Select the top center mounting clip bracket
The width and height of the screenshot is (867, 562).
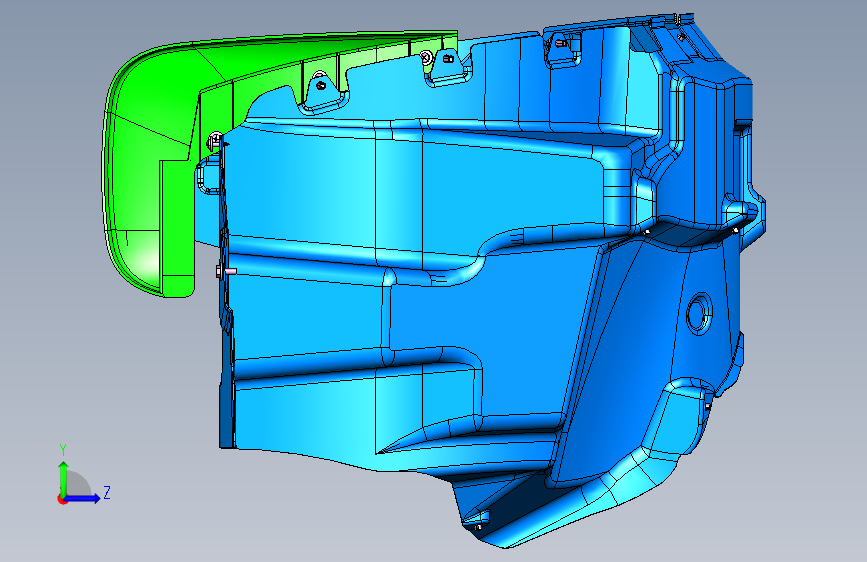(x=448, y=66)
